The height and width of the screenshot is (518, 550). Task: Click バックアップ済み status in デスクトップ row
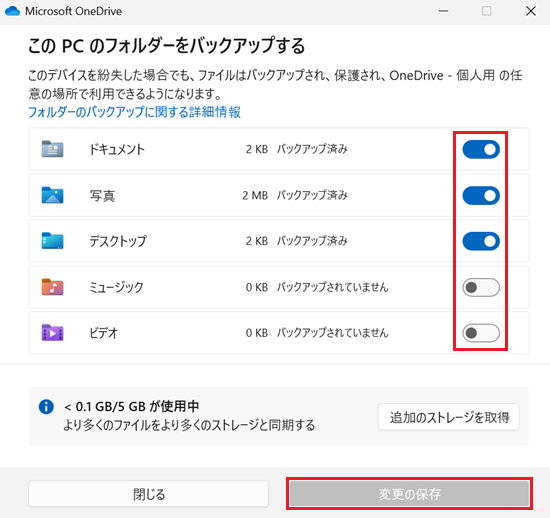(x=312, y=241)
